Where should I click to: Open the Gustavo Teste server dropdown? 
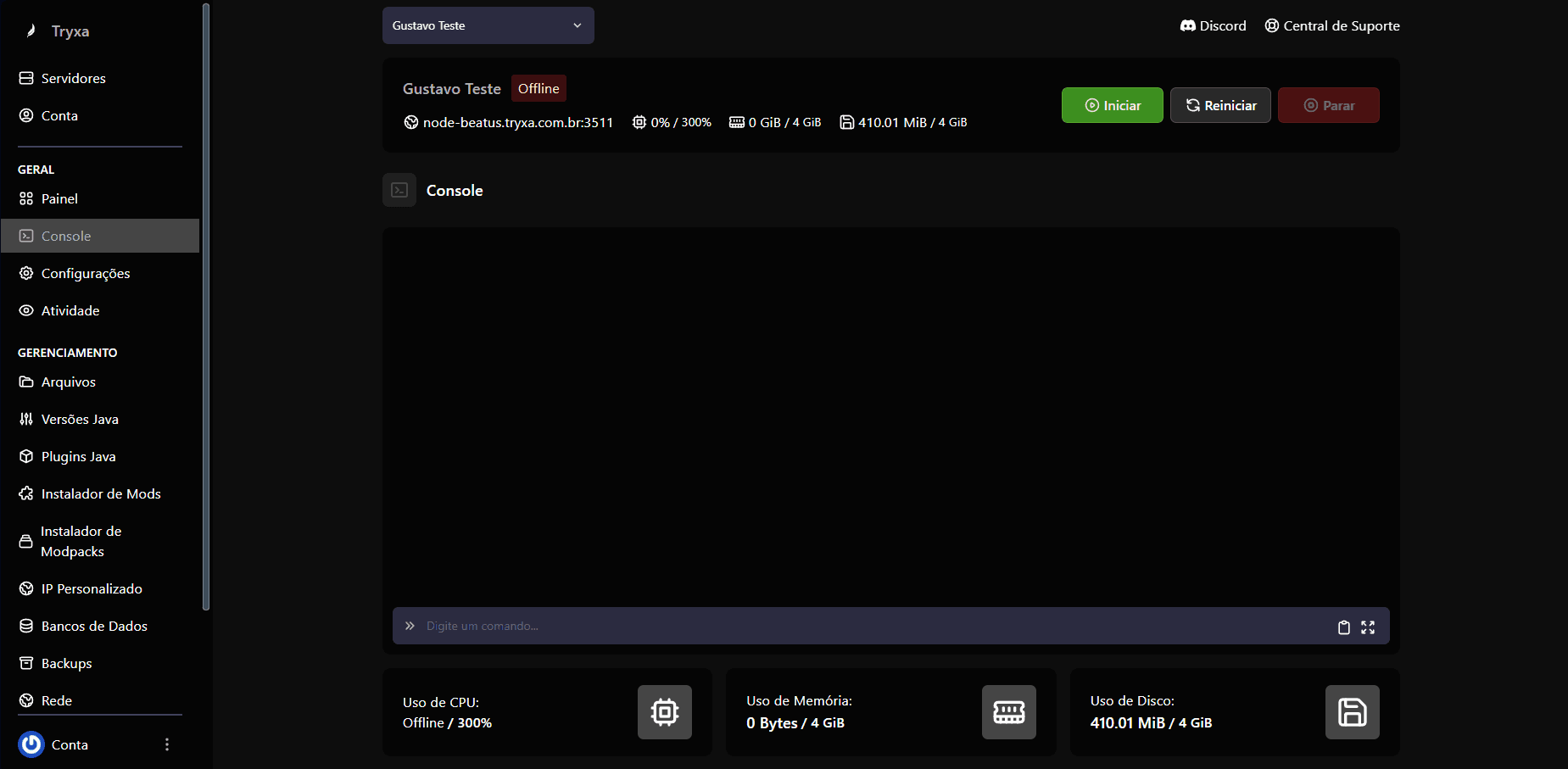coord(488,25)
